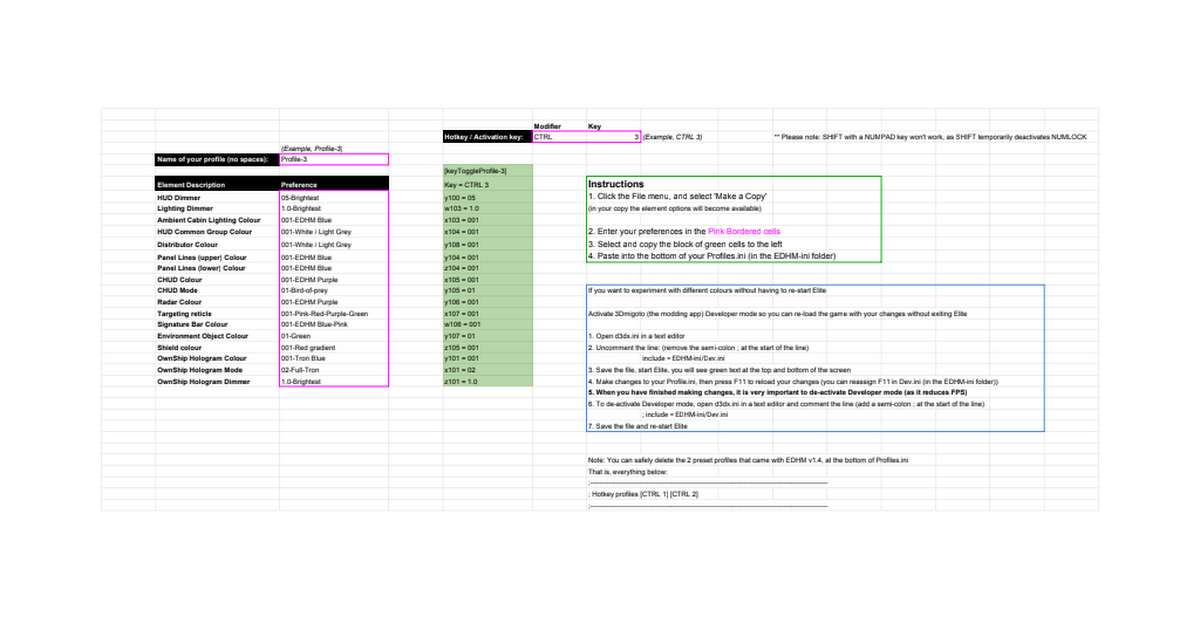Select the green 'Key = CTRL 3' cell
This screenshot has width=1200, height=630.
tap(487, 185)
